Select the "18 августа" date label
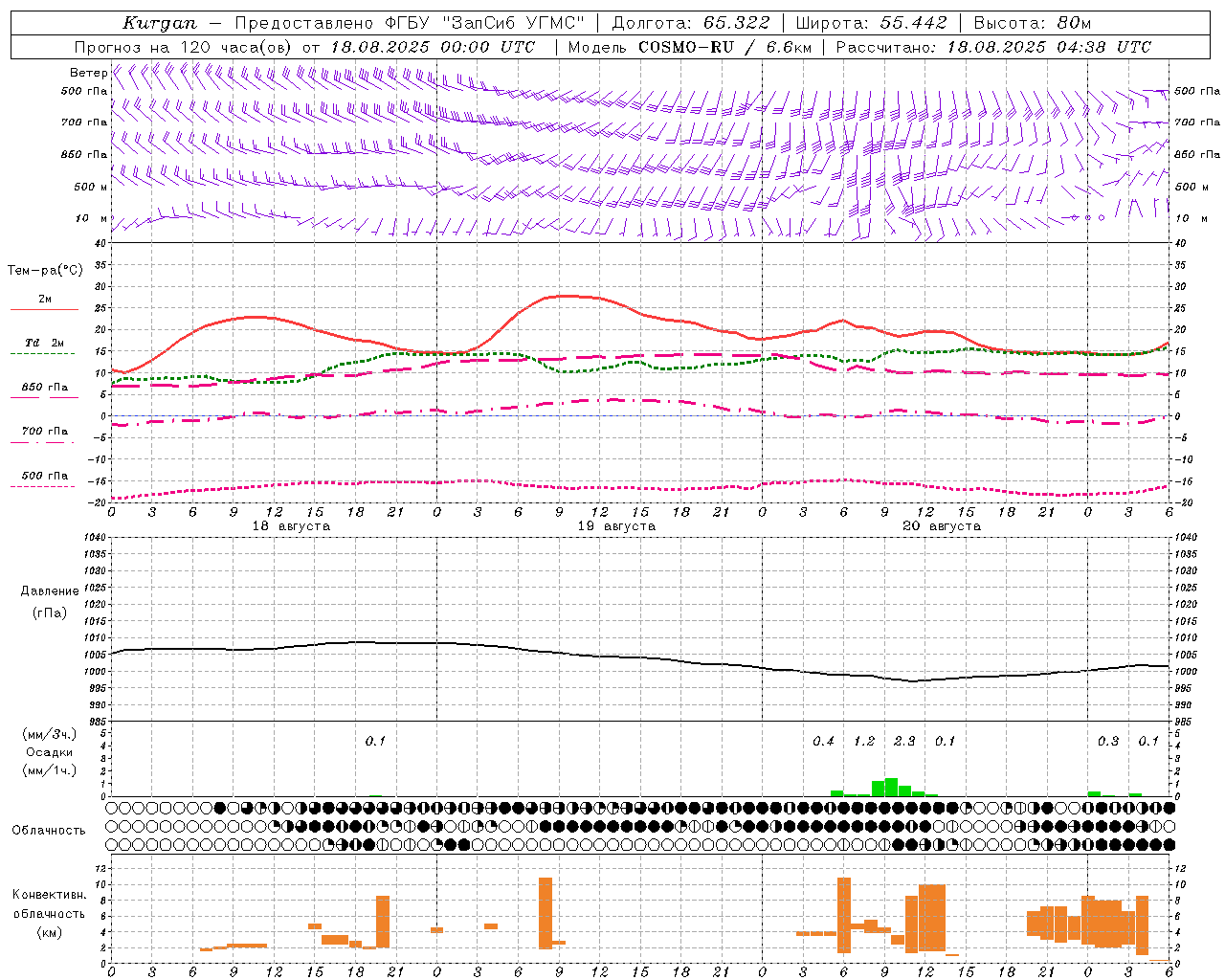This screenshot has width=1225, height=980. coord(291,526)
